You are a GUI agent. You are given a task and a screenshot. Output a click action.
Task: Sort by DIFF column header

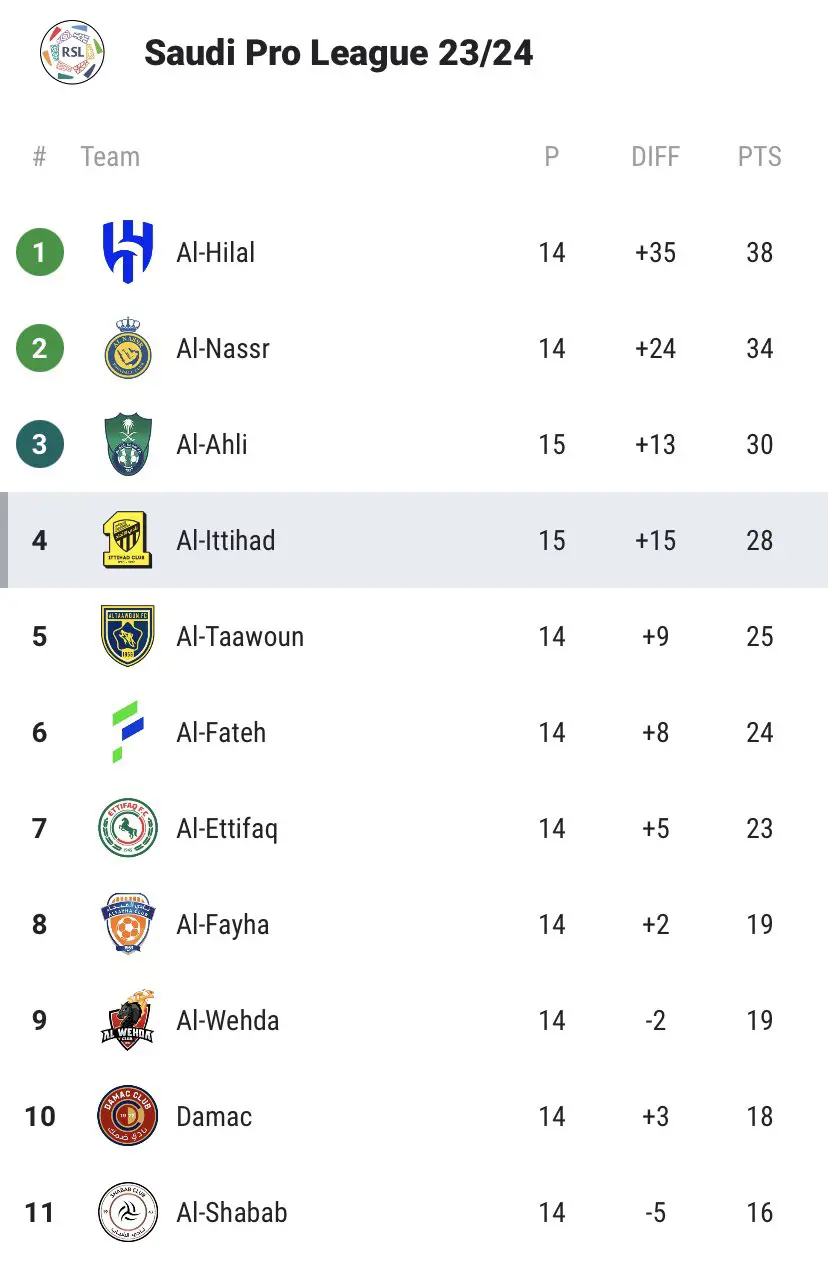[656, 157]
